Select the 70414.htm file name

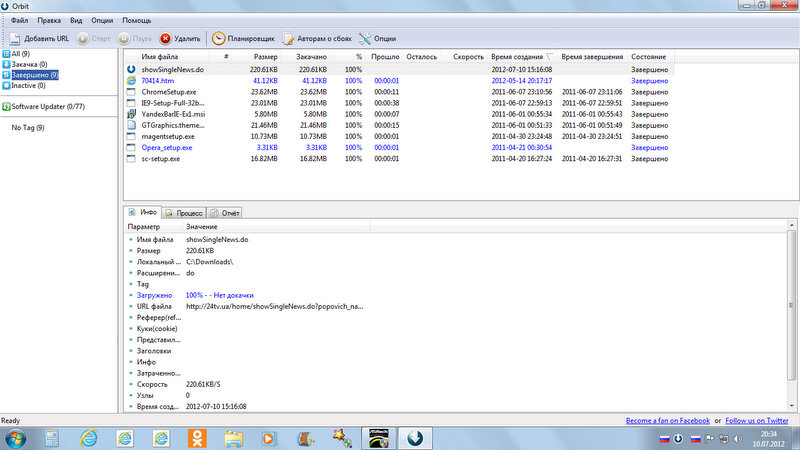[x=158, y=81]
